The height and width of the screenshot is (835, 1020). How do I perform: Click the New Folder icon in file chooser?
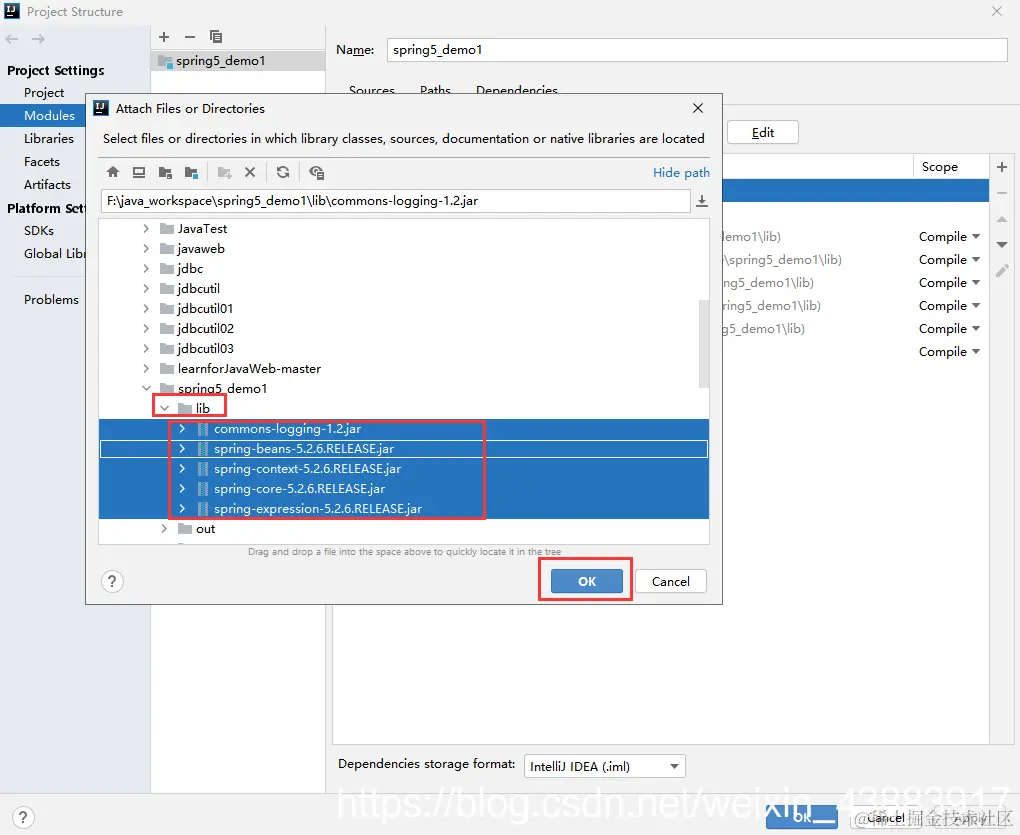[224, 172]
